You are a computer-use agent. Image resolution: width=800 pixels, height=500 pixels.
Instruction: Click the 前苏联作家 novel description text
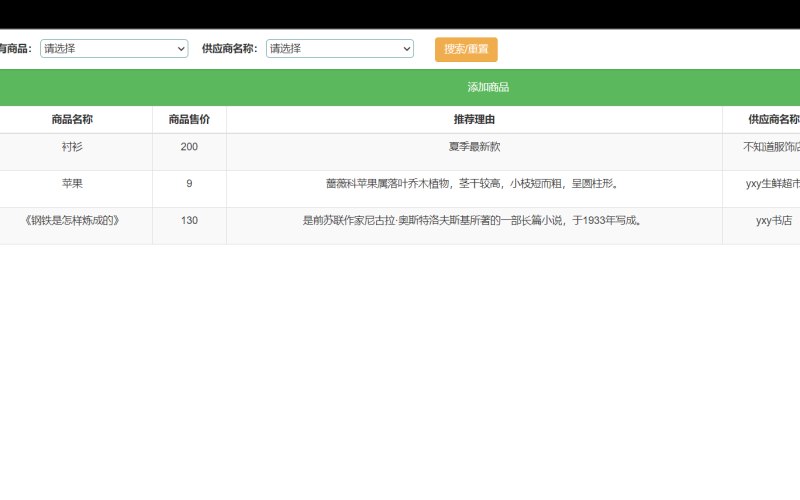[x=472, y=220]
